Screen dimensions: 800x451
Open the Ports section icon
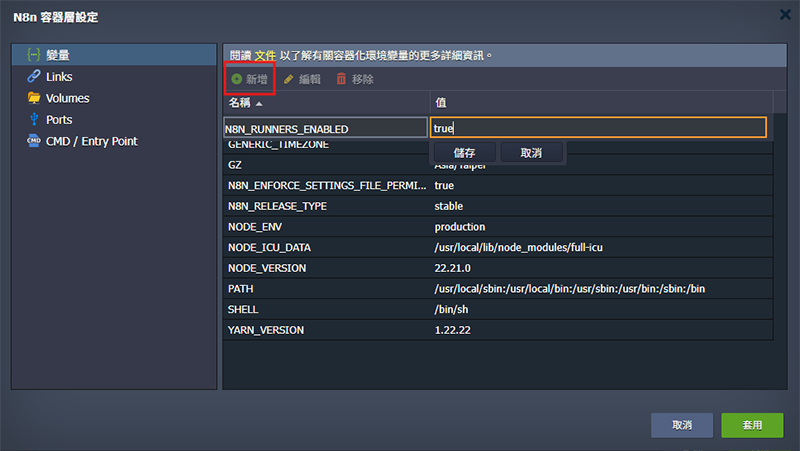[34, 120]
